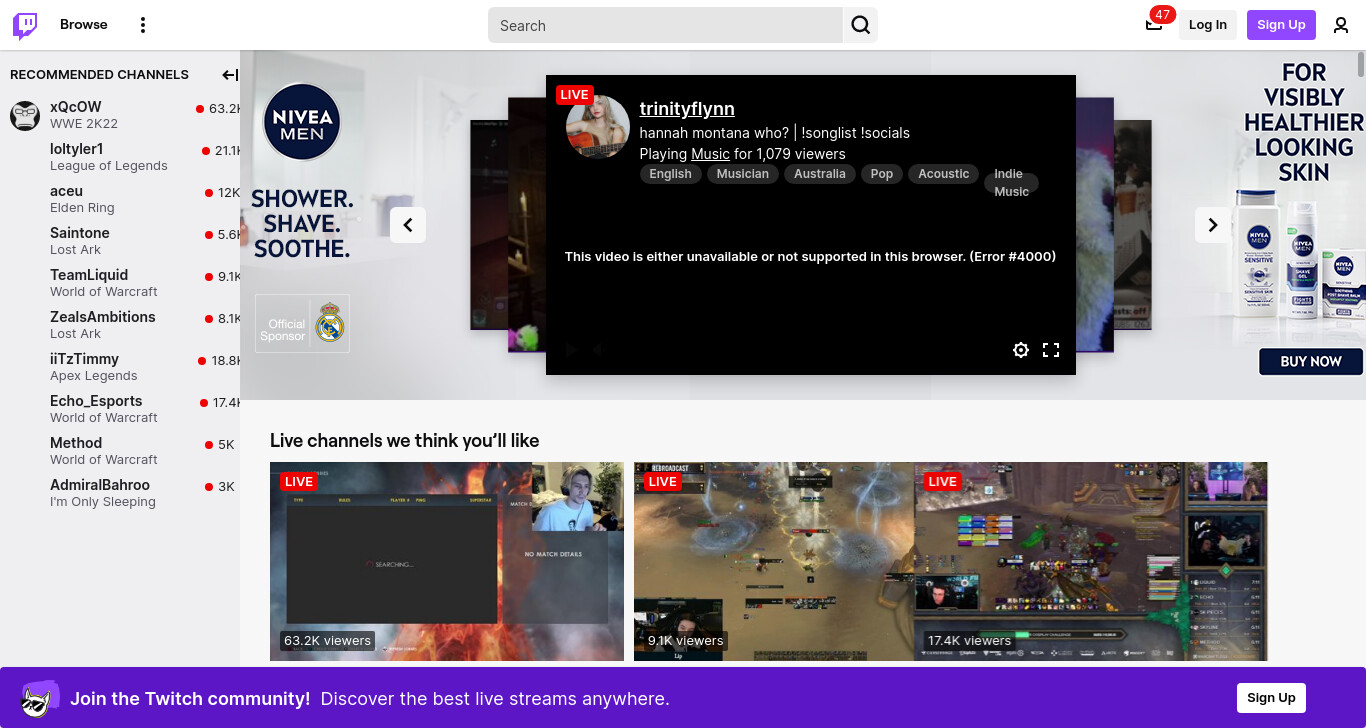
Task: Click the search magnifier button
Action: tap(860, 25)
